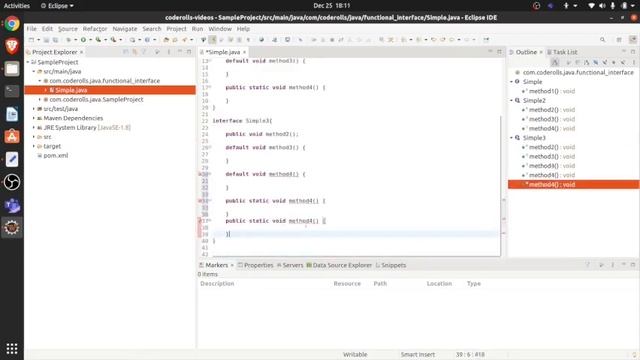The image size is (640, 360).
Task: Click the Save toolbar icon
Action: [46, 40]
